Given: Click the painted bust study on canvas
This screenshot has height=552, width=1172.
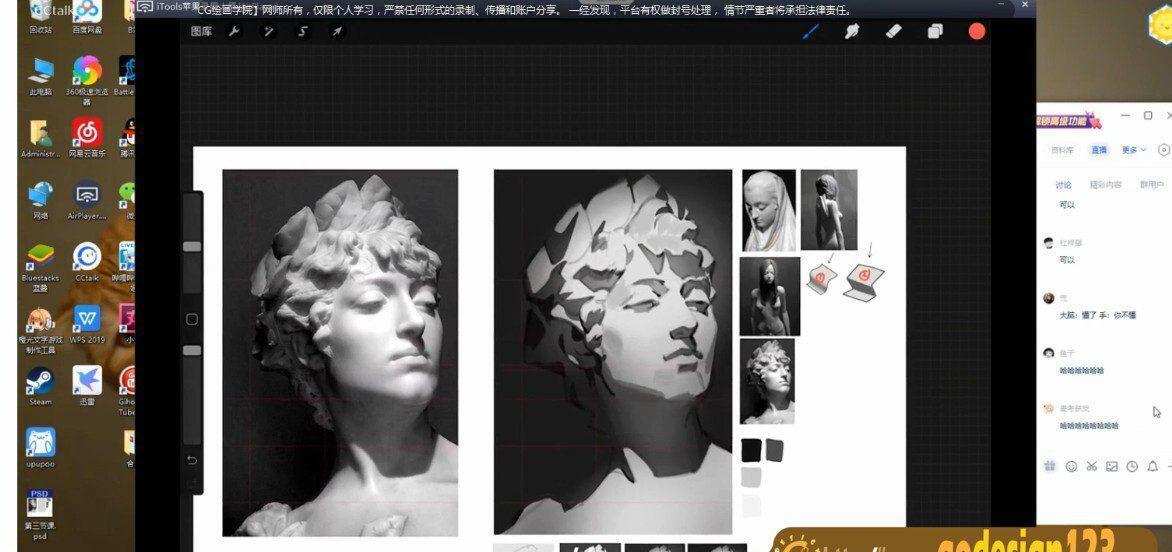Looking at the screenshot, I should coord(613,352).
